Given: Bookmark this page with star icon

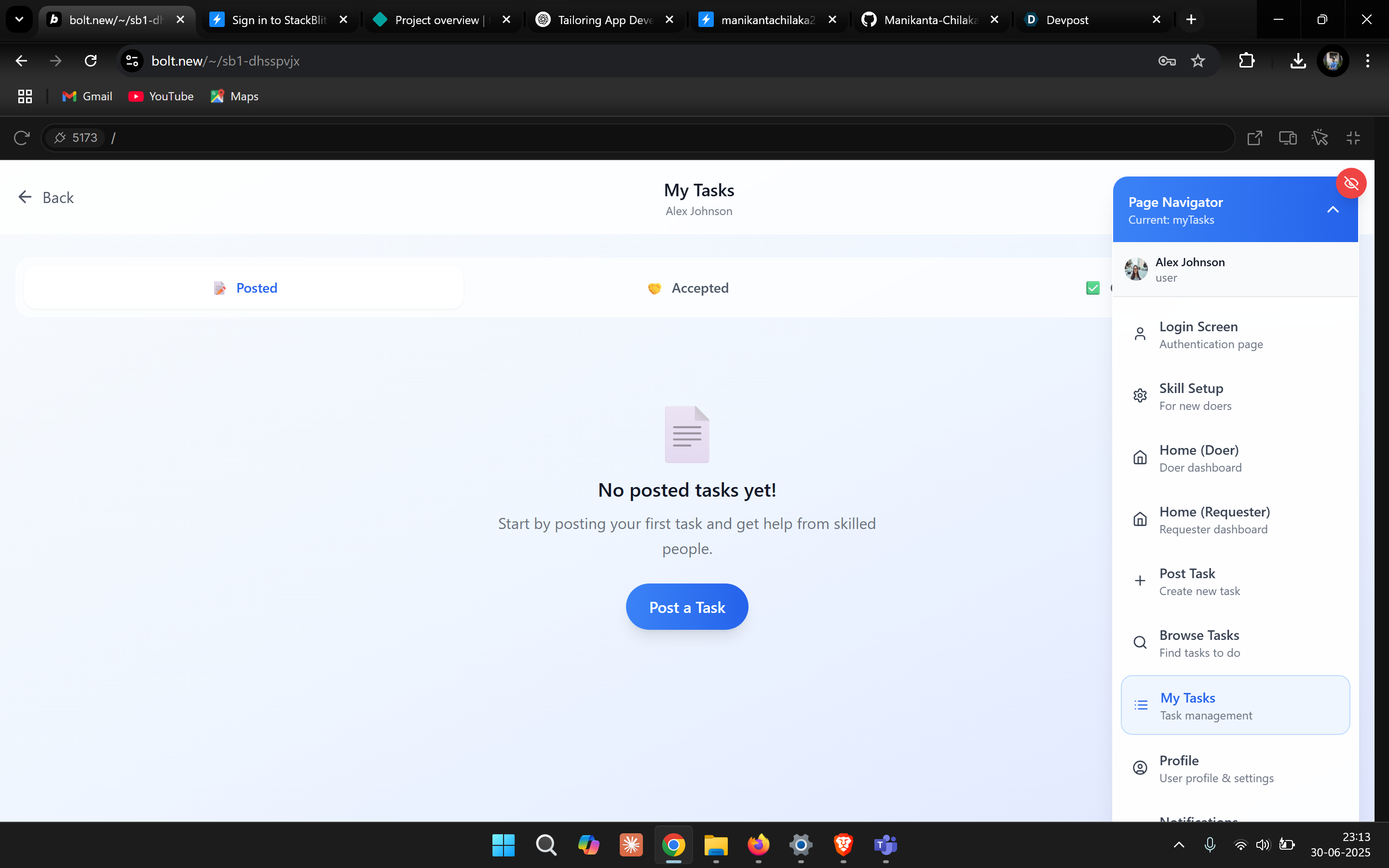Looking at the screenshot, I should click(x=1198, y=61).
